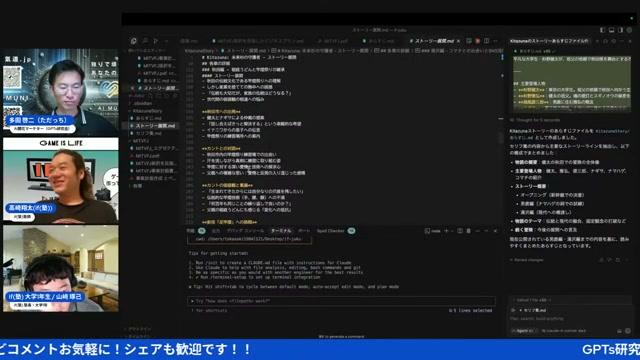Image resolution: width=640 pixels, height=360 pixels.
Task: Expand the アウトライン section
Action: coord(140,329)
